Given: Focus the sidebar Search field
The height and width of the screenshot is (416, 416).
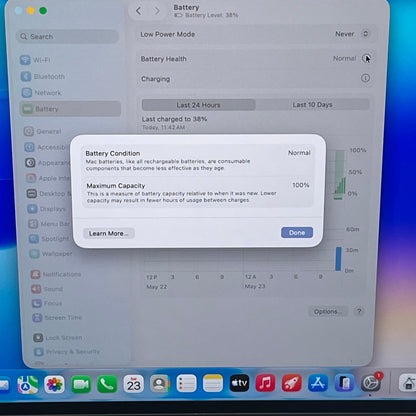Looking at the screenshot, I should 67,36.
